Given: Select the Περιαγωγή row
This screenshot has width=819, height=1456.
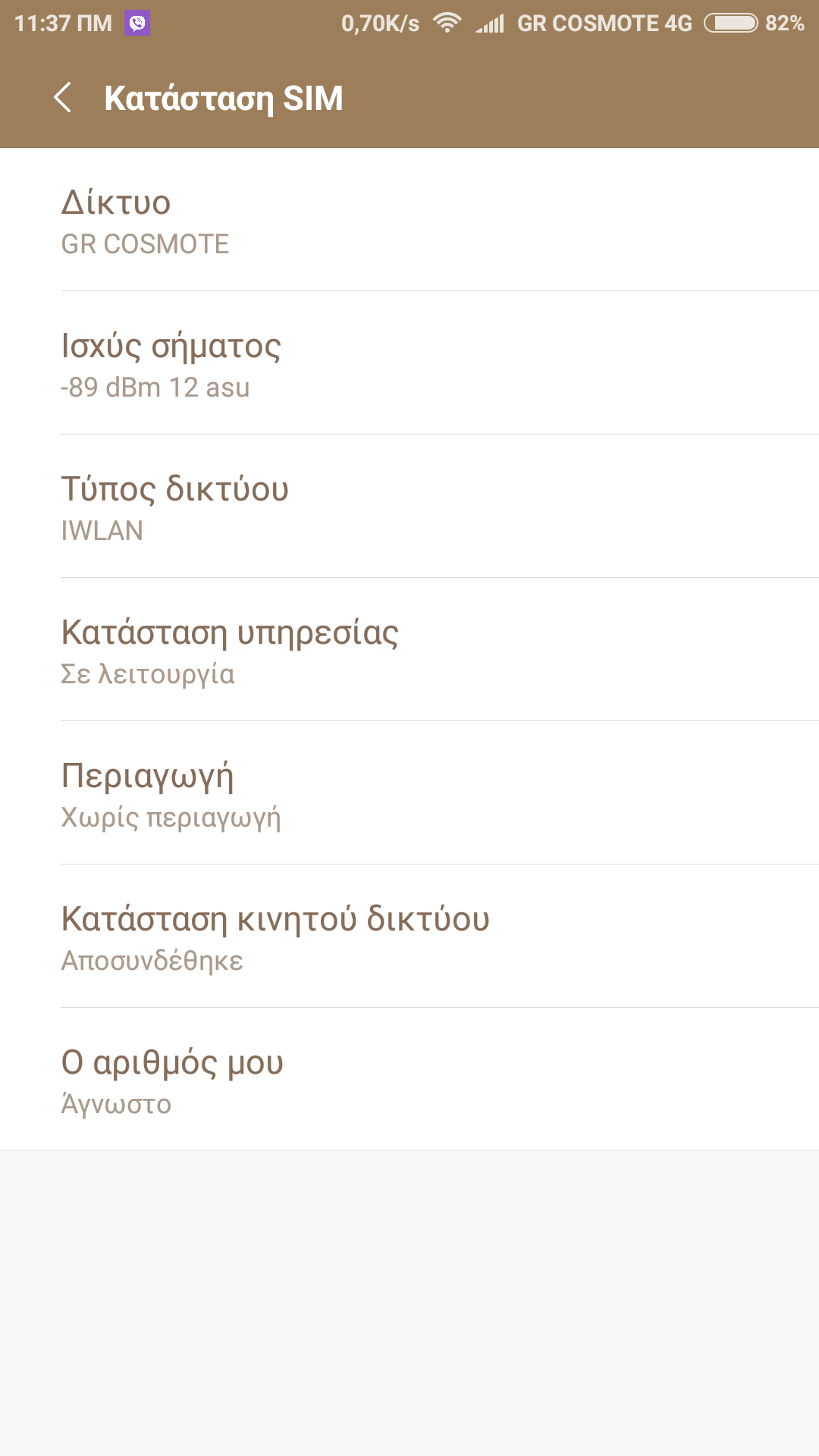Looking at the screenshot, I should [x=409, y=793].
